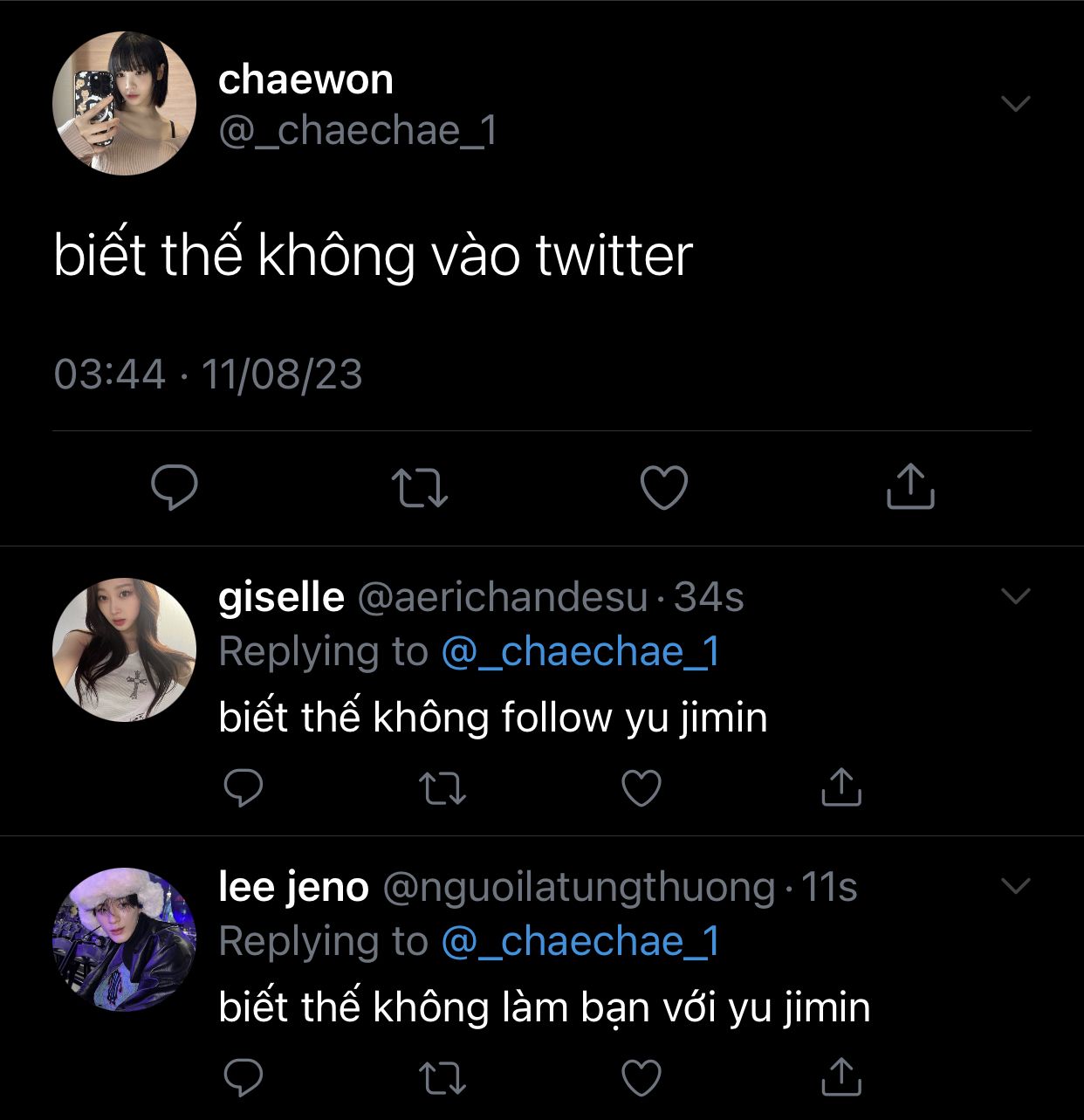1084x1120 pixels.
Task: Expand options chevron on giselle's reply
Action: 1016,596
